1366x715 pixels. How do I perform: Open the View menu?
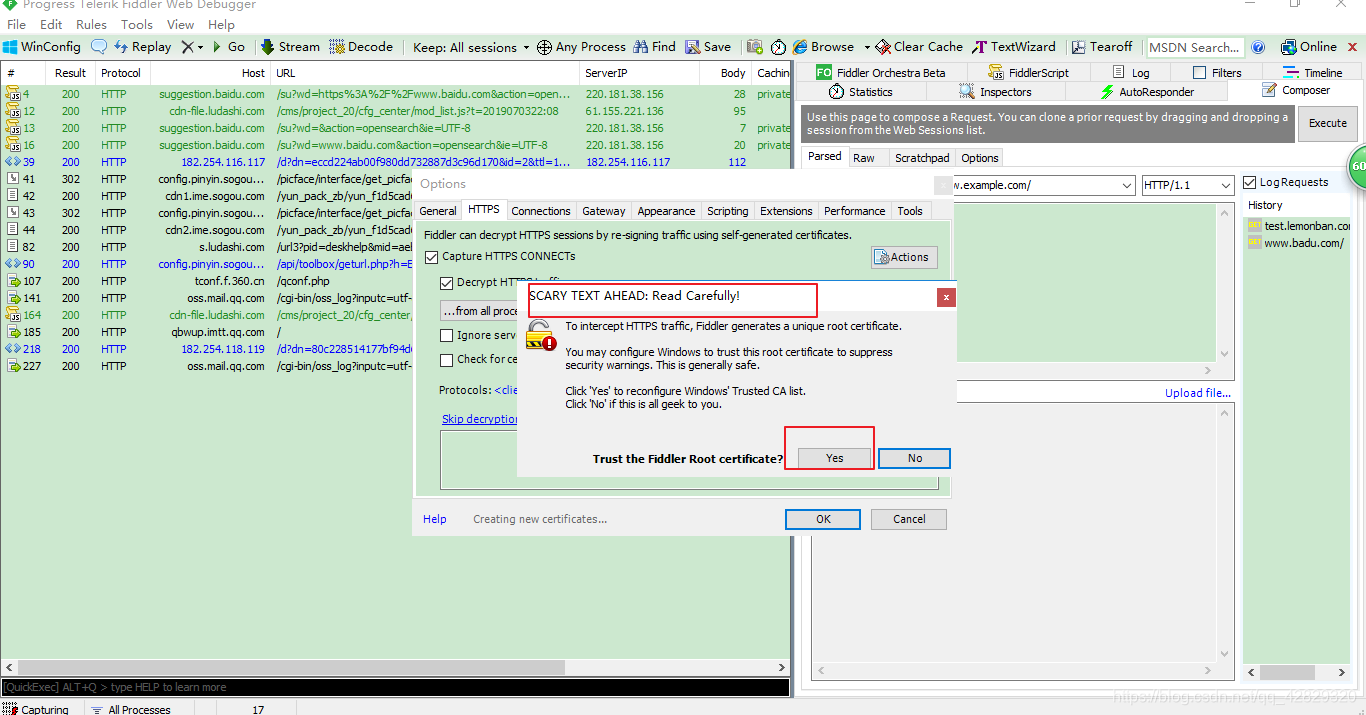[x=181, y=24]
